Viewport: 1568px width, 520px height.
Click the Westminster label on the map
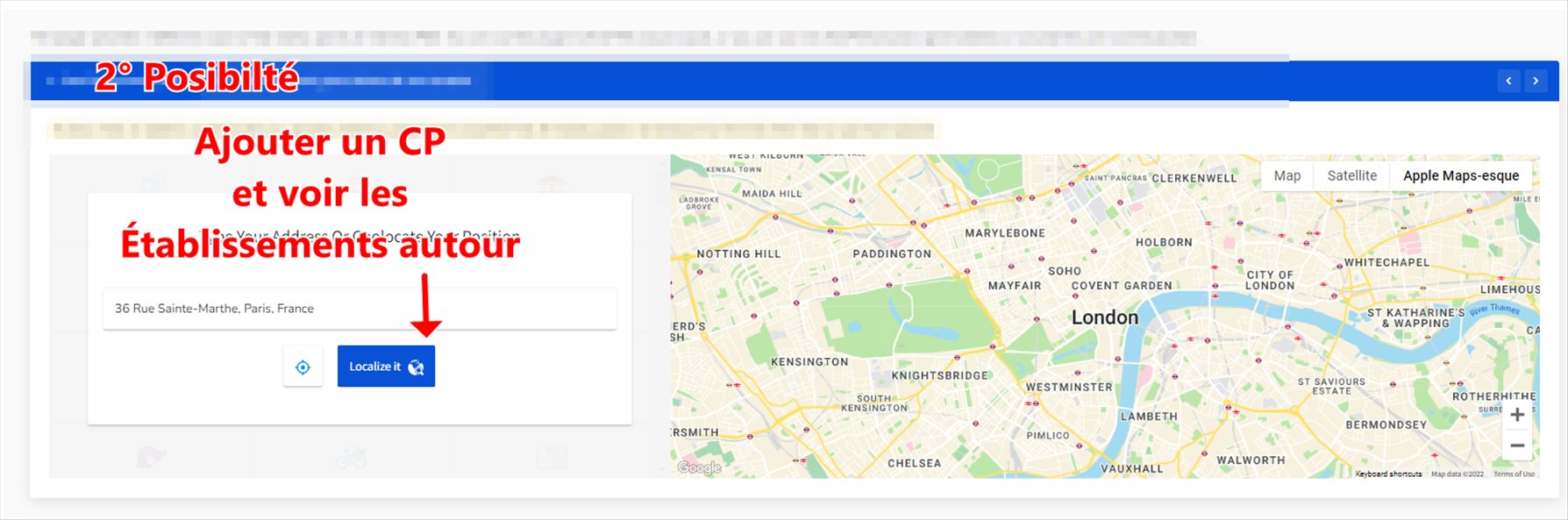(x=1068, y=387)
